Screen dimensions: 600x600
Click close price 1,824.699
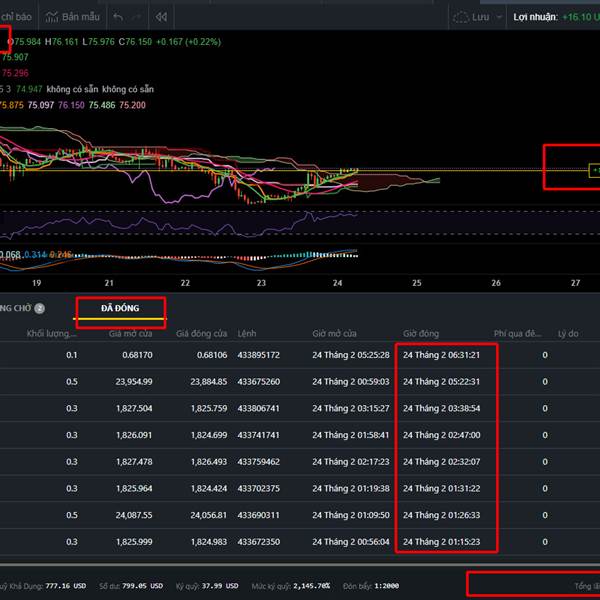pyautogui.click(x=209, y=435)
